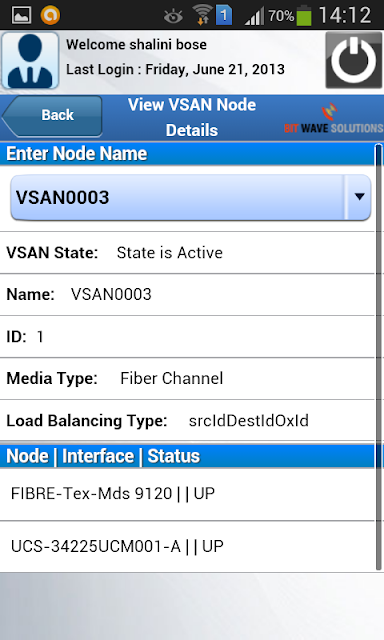Viewport: 384px width, 640px height.
Task: Tap the VSAN State row
Action: point(187,253)
